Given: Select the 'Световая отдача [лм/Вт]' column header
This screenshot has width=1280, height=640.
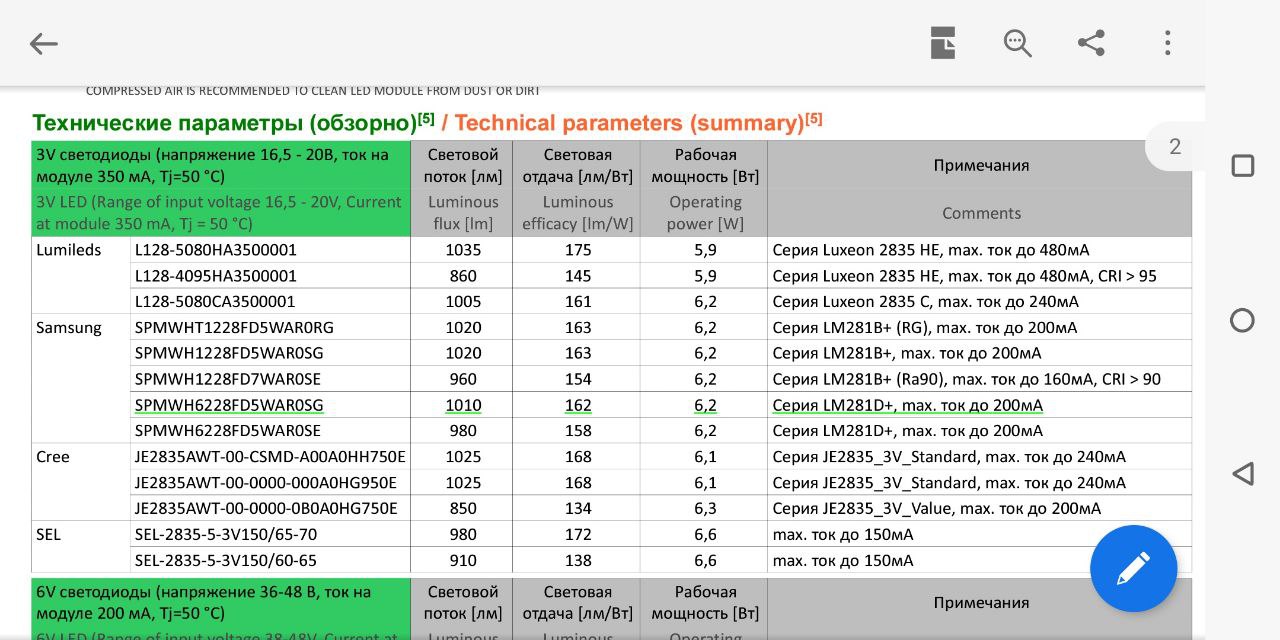Looking at the screenshot, I should [x=578, y=166].
